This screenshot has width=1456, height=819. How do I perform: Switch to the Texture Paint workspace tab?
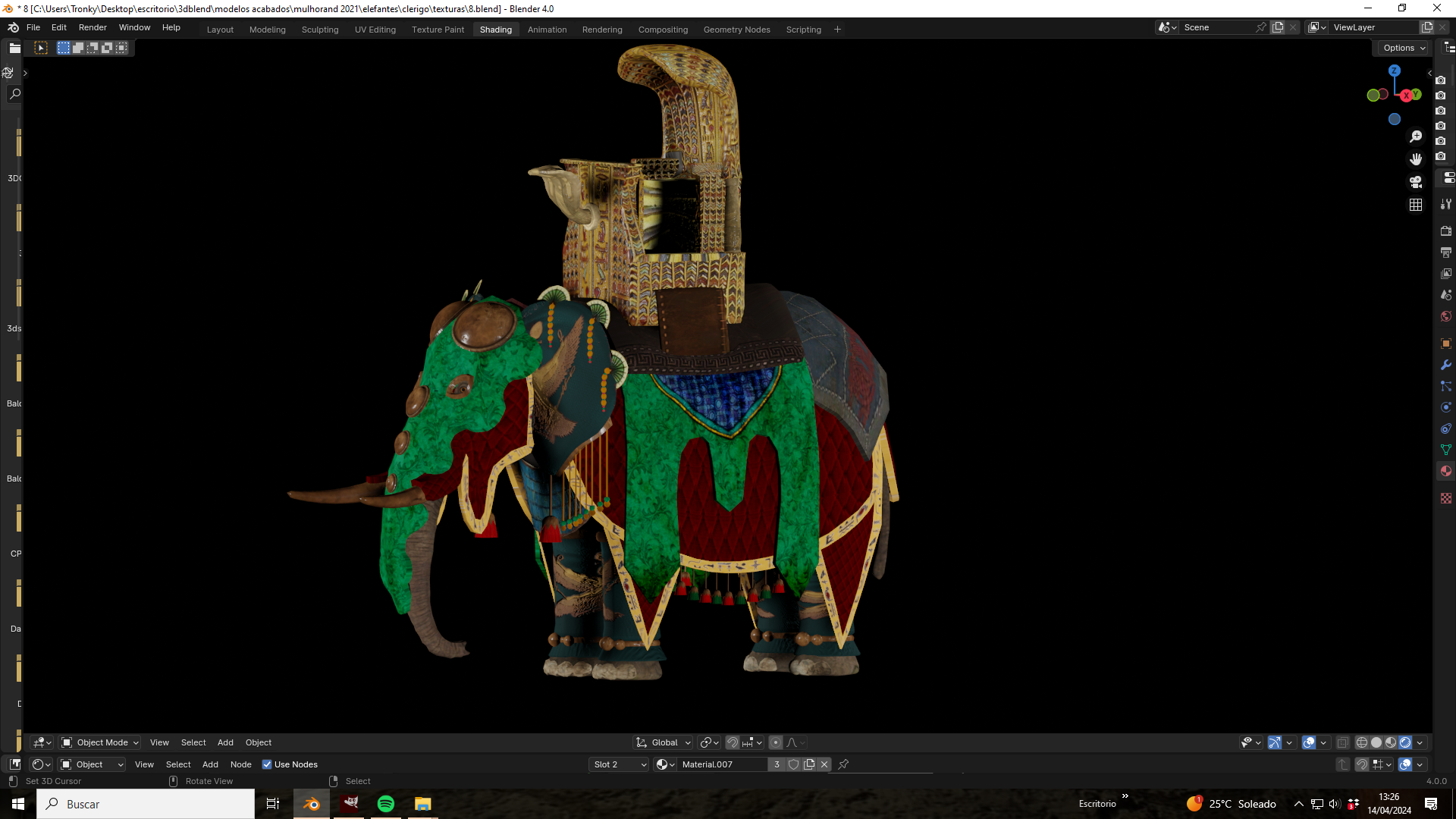coord(438,30)
